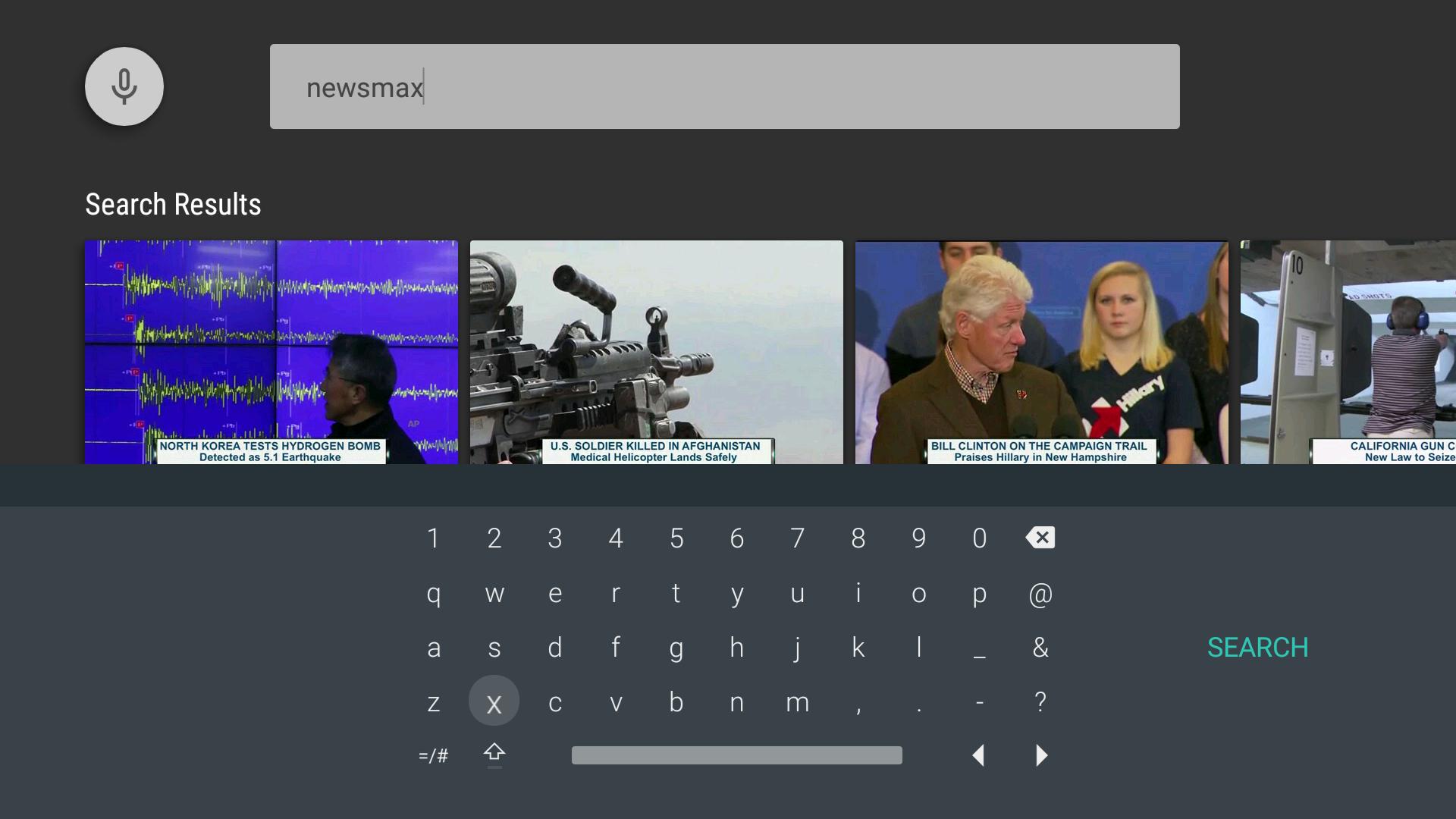Screen dimensions: 1456x819
Task: Switch keyboard to symbols with =/# key
Action: point(433,755)
